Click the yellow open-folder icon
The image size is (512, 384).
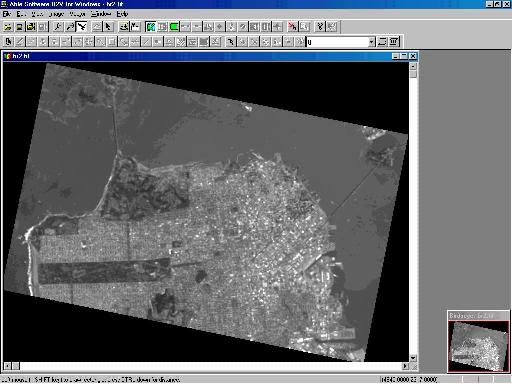[8, 27]
